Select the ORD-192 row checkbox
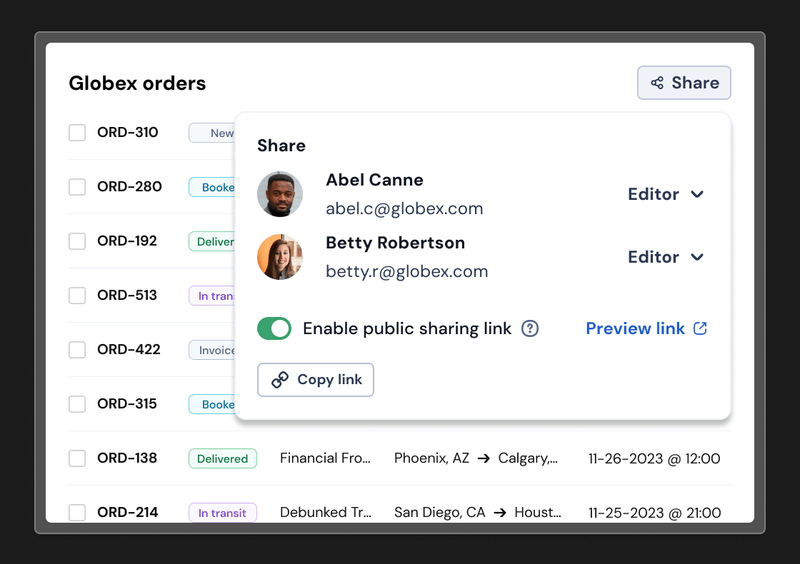 (77, 241)
